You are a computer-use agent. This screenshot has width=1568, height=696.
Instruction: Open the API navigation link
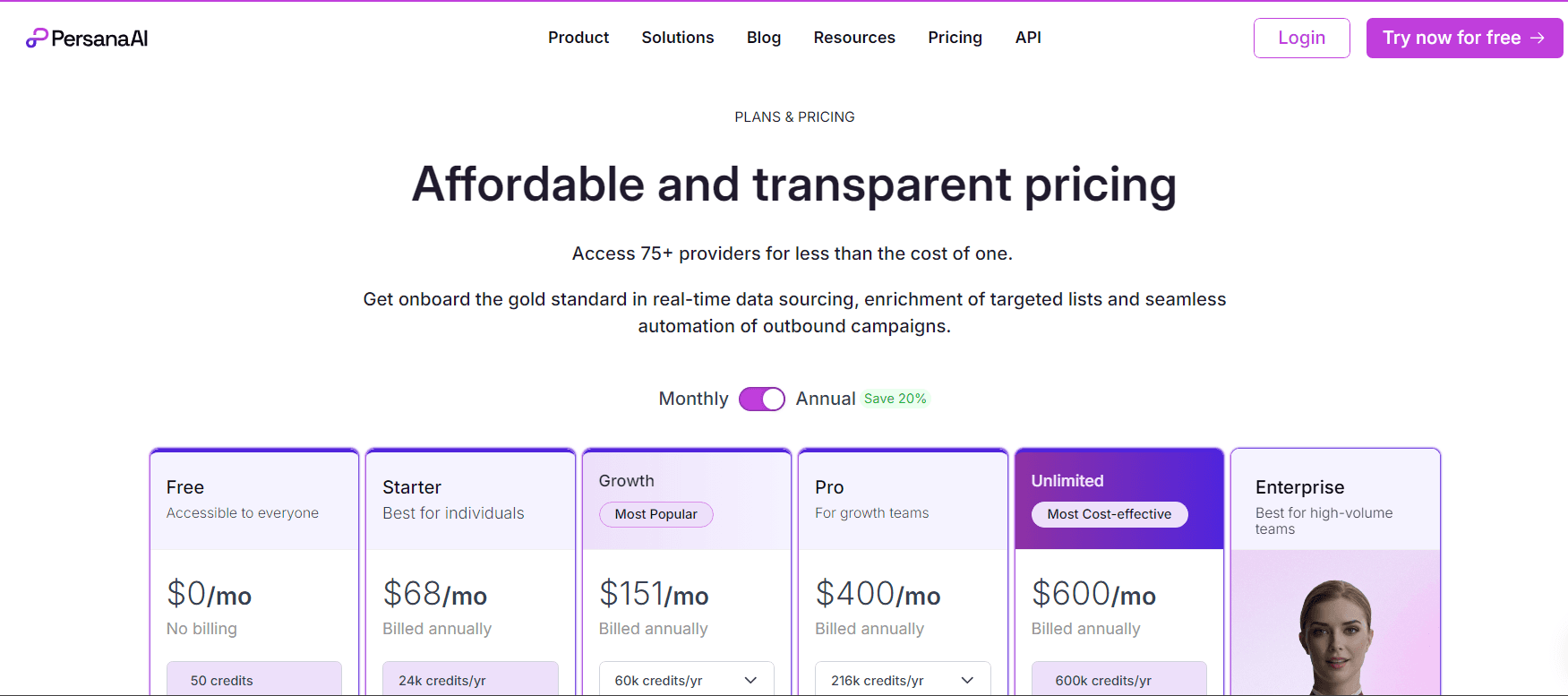pos(1028,38)
